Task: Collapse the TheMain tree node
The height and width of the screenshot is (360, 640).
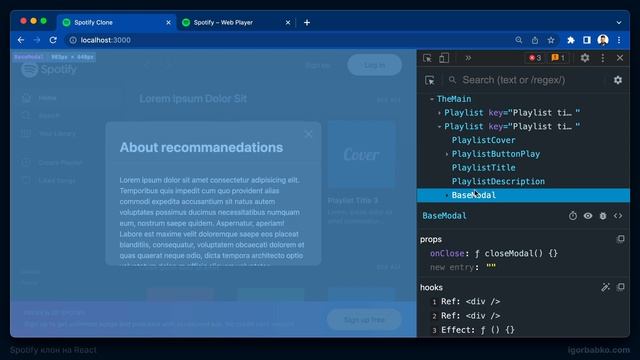Action: 432,99
